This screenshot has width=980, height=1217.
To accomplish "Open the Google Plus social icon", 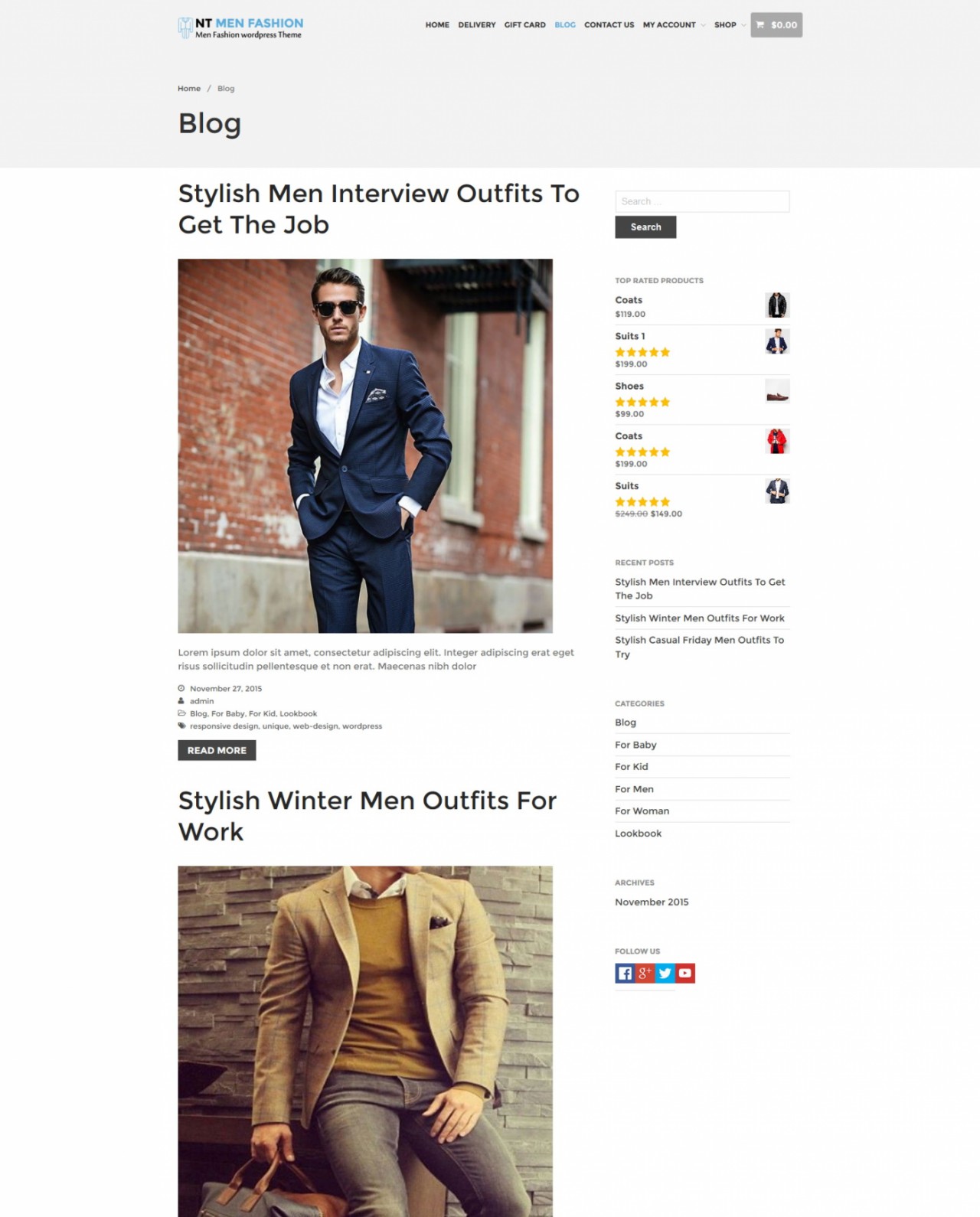I will coord(645,973).
